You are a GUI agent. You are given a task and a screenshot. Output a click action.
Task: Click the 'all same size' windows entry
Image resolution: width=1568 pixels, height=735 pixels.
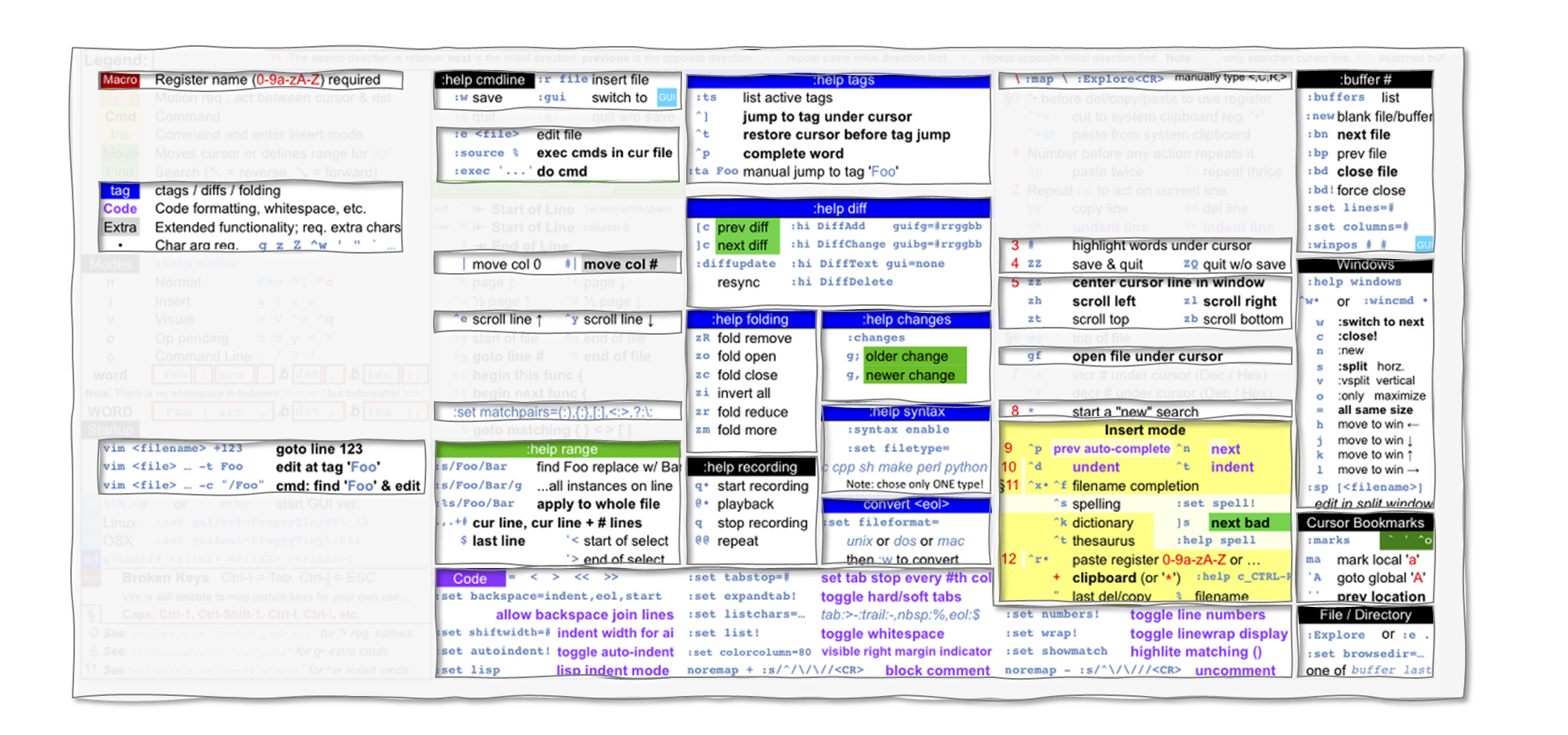point(1374,410)
